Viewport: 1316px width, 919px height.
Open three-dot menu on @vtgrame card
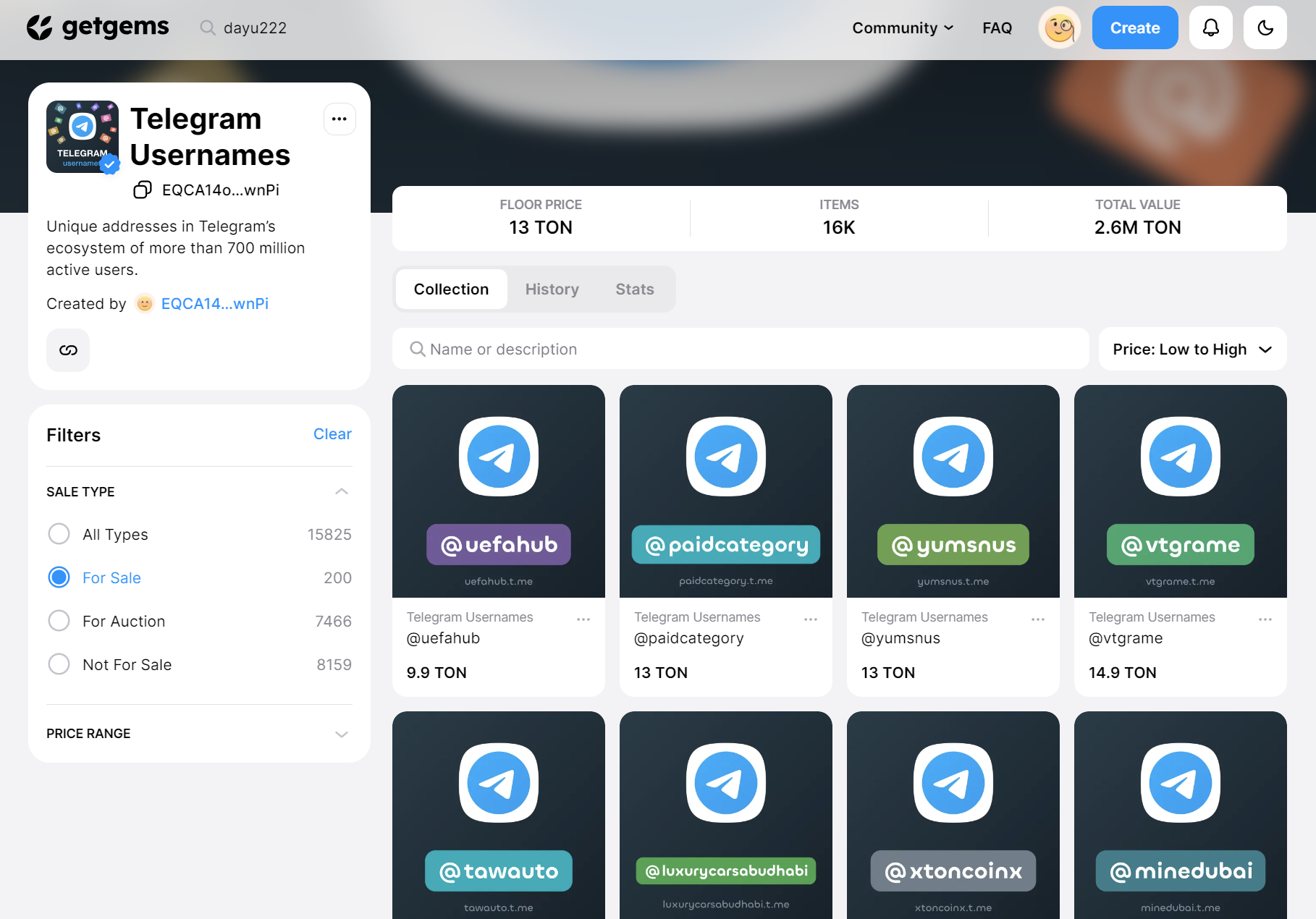(1265, 619)
